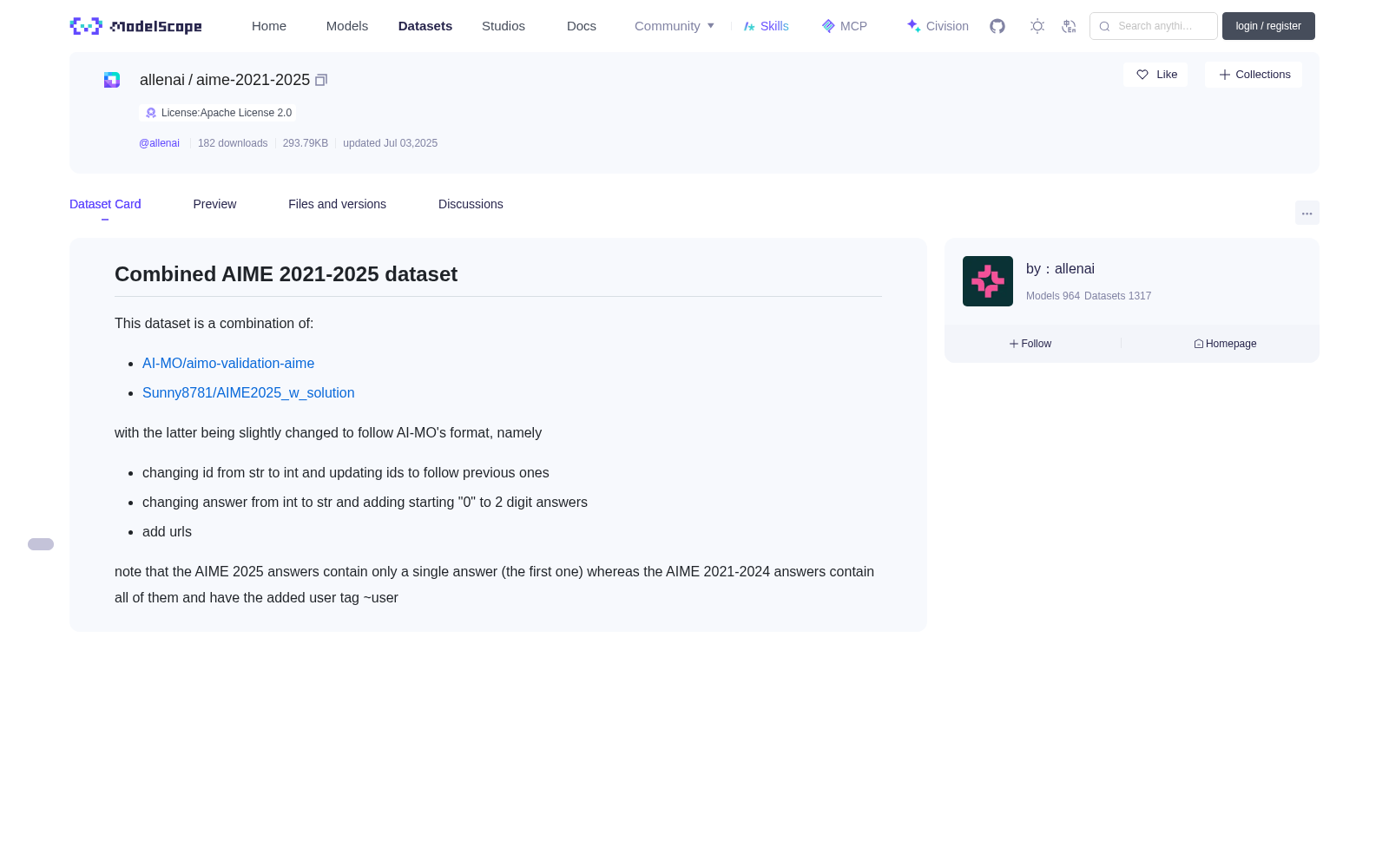This screenshot has height=868, width=1389.
Task: Open the GitHub icon link
Action: click(997, 26)
